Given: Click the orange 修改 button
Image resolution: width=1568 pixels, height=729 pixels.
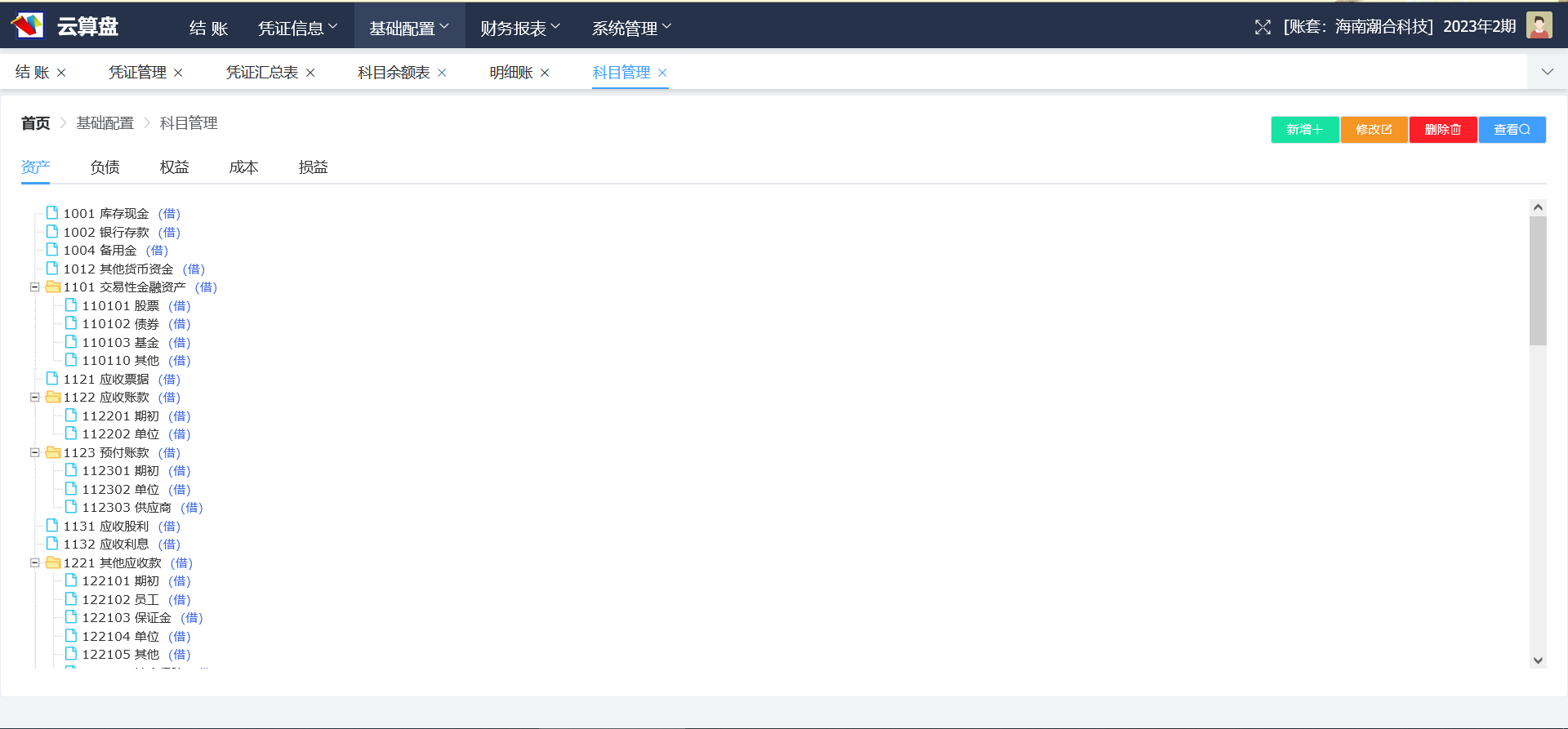Looking at the screenshot, I should [1374, 130].
